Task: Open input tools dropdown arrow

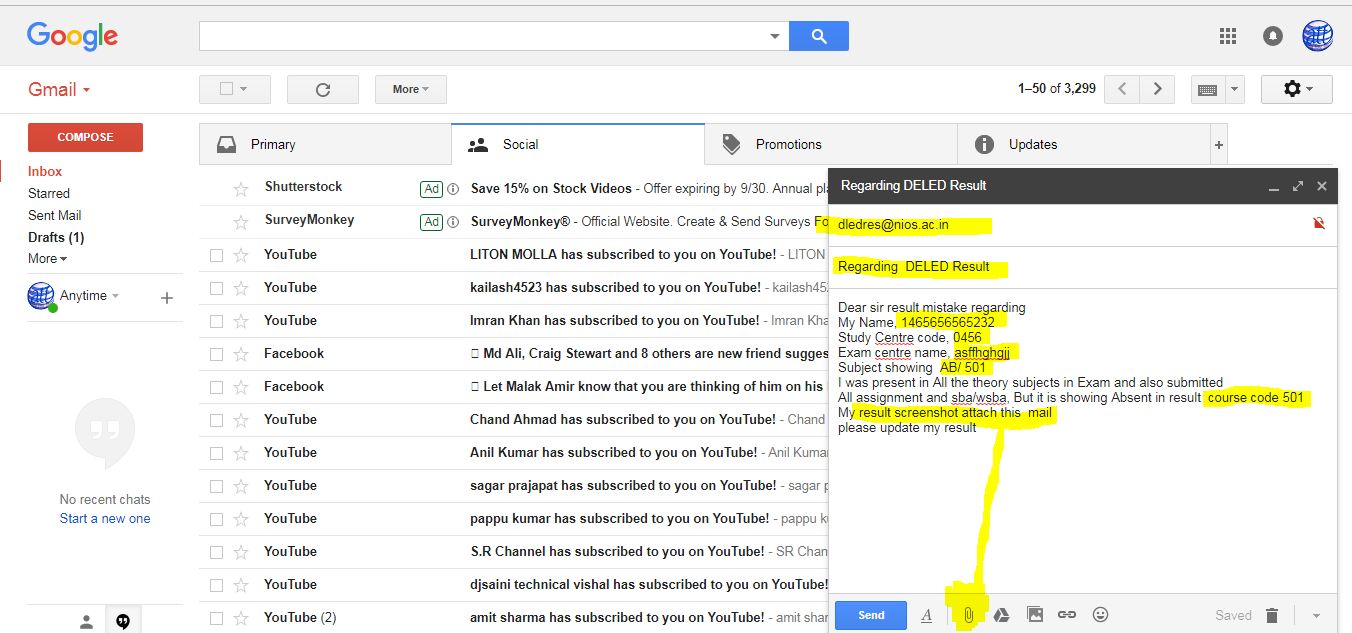Action: [x=1234, y=89]
